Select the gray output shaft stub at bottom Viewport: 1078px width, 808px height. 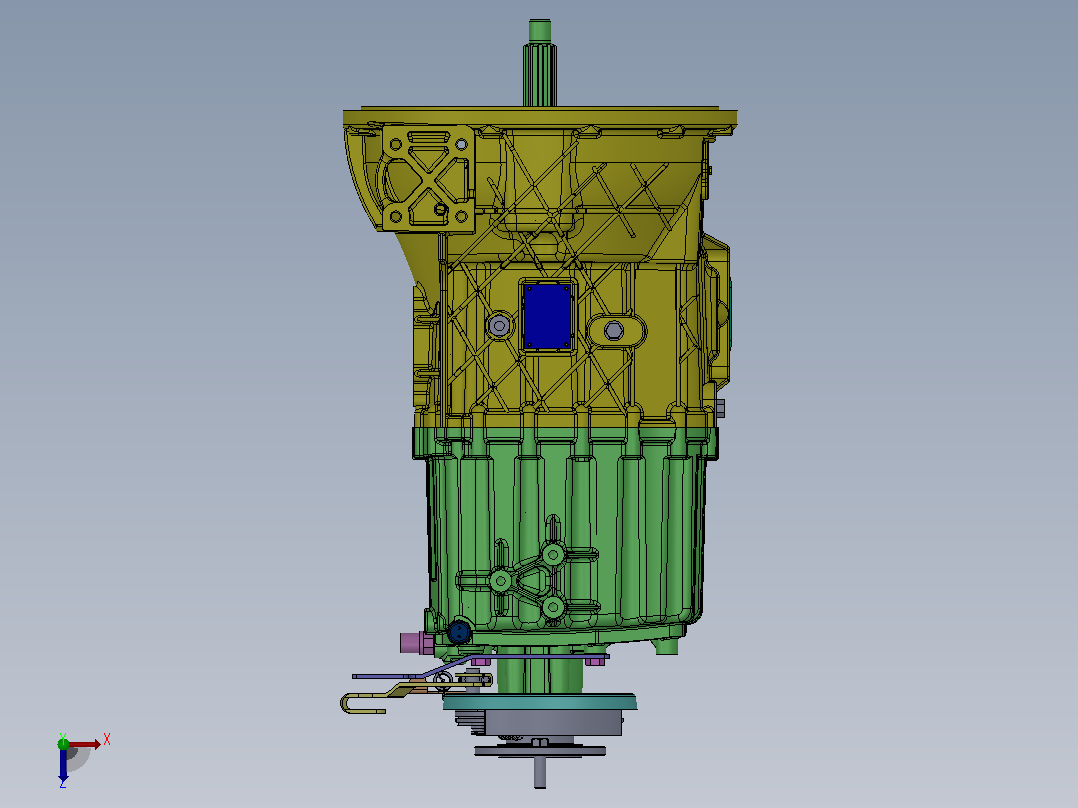540,772
